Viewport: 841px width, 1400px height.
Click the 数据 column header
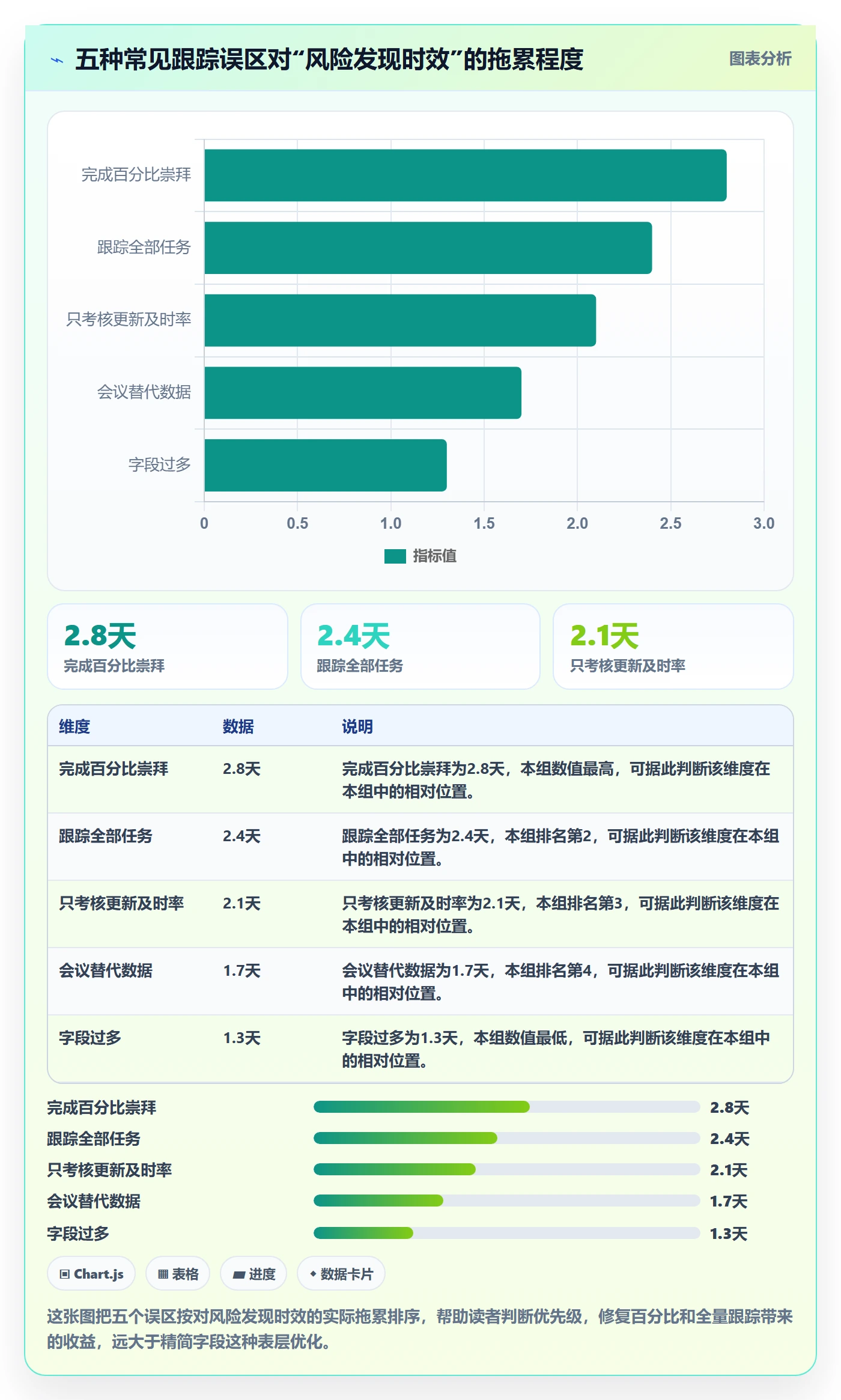tap(238, 726)
